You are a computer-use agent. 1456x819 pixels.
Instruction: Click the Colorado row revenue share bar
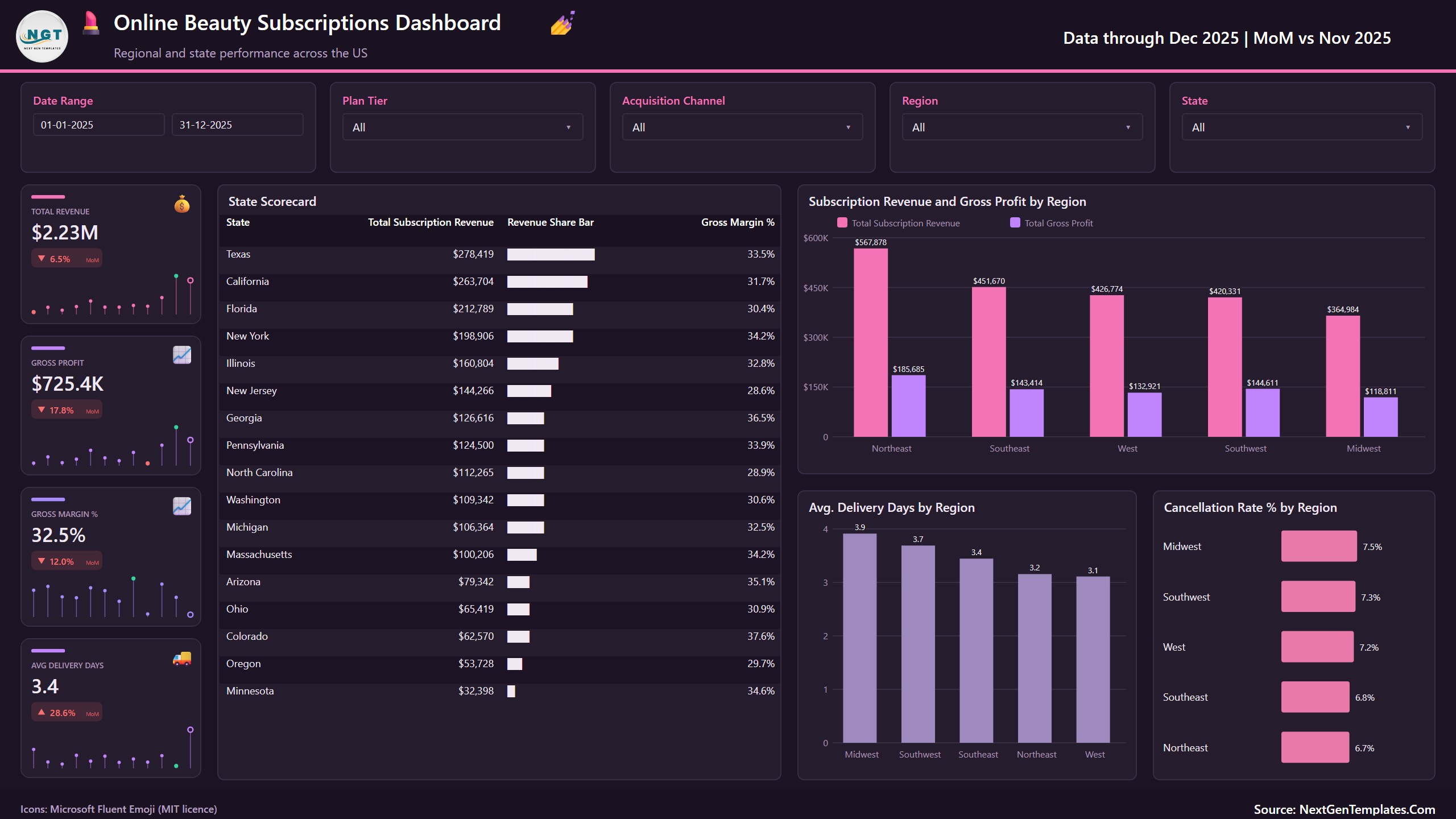click(518, 636)
